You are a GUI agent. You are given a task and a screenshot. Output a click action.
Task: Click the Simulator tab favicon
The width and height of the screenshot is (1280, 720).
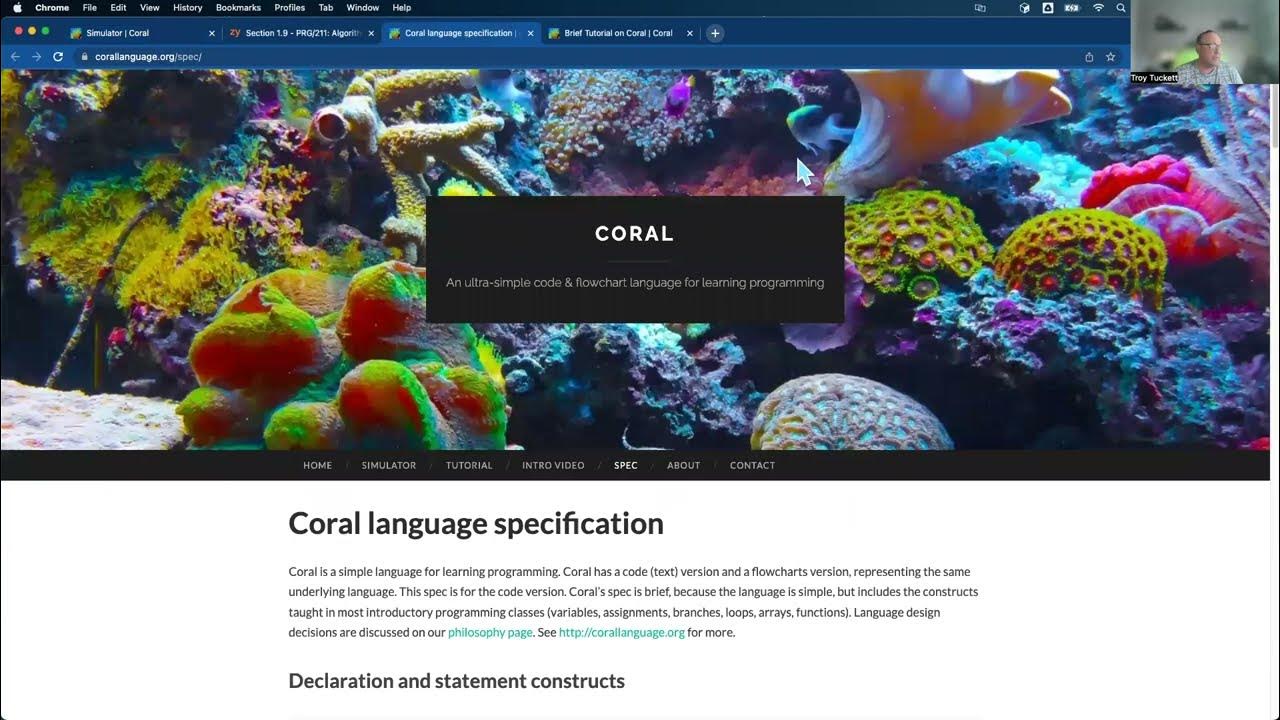click(x=76, y=33)
